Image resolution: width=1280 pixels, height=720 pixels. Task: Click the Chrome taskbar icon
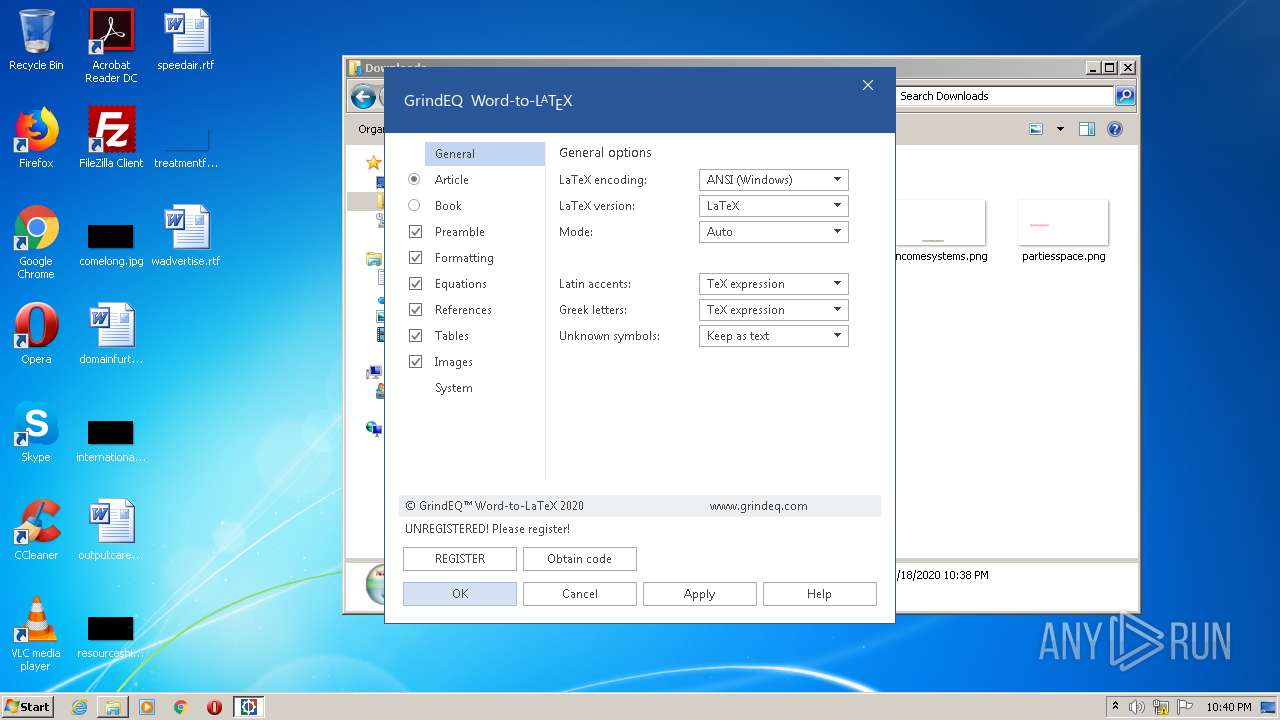[180, 707]
